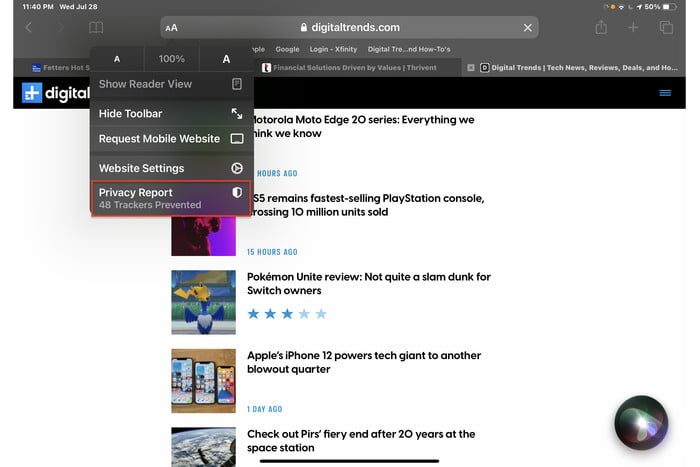Open the tab overview icon
The height and width of the screenshot is (467, 700).
(666, 28)
